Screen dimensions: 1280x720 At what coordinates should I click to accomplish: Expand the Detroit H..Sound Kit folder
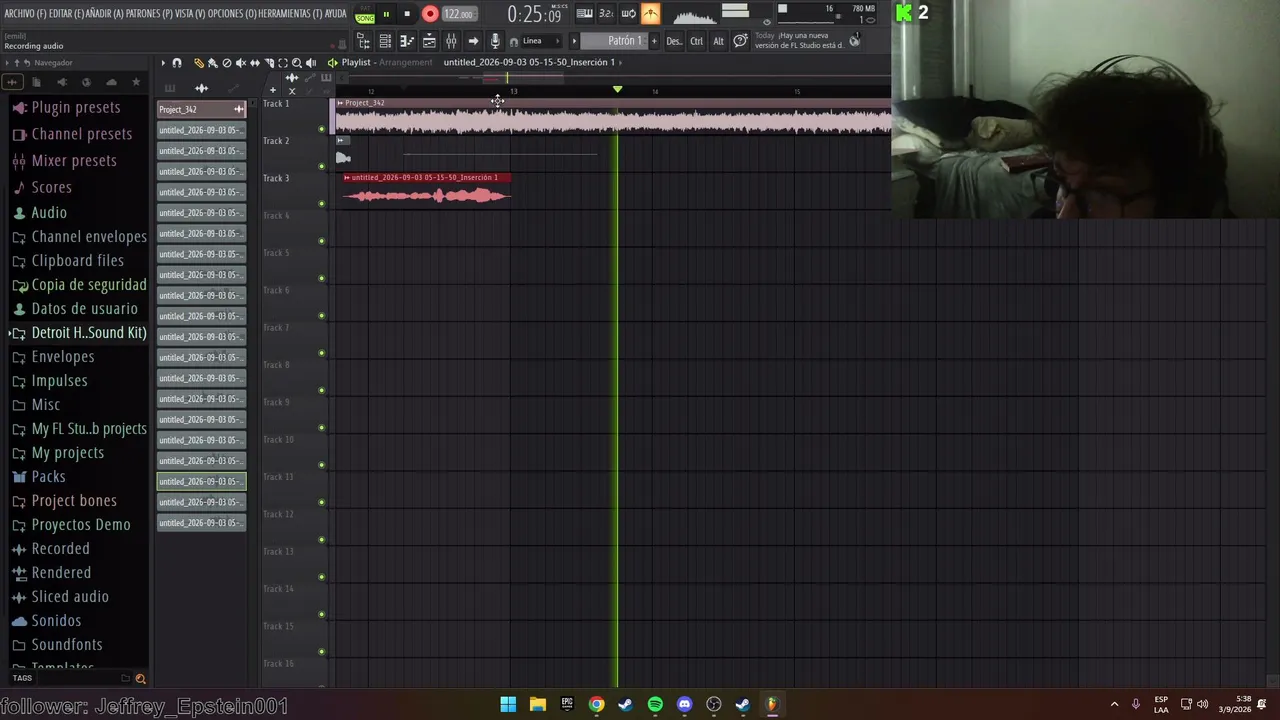[79, 332]
